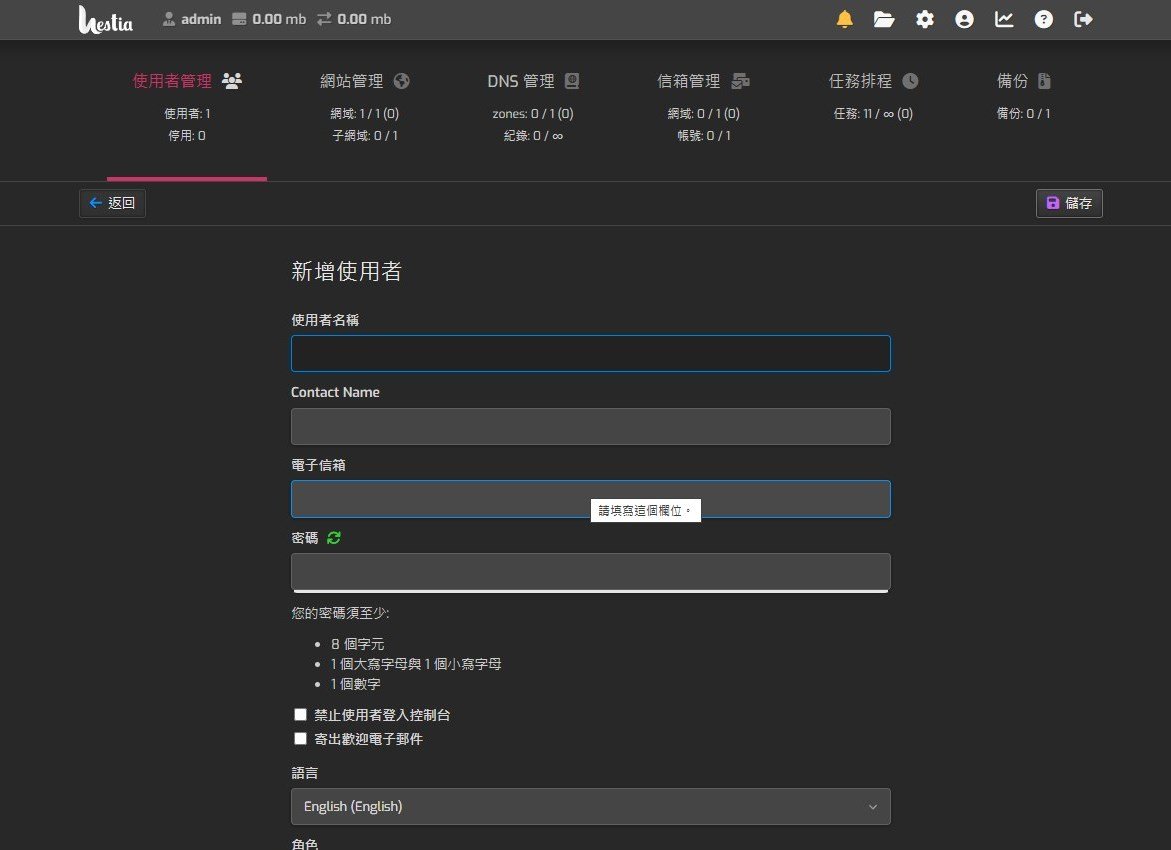Click the clock icon beside 任務排程
This screenshot has width=1171, height=850.
[x=910, y=81]
